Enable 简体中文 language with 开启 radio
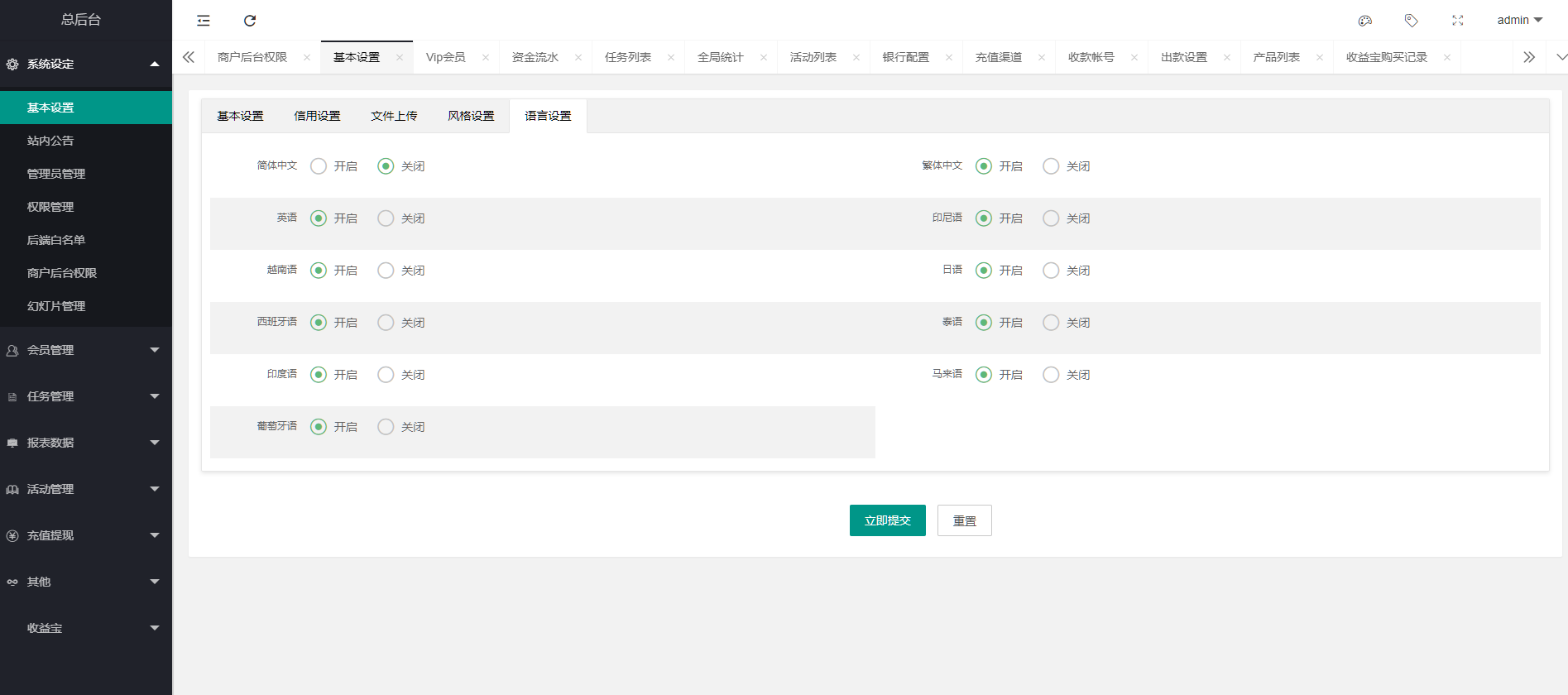Image resolution: width=1568 pixels, height=695 pixels. [319, 166]
